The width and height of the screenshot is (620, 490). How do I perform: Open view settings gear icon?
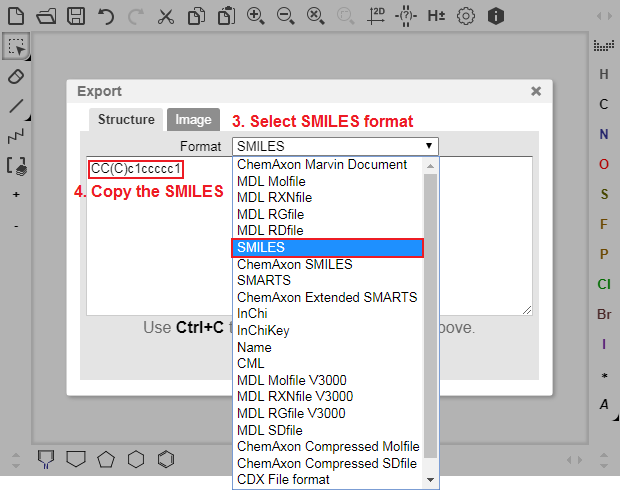click(x=466, y=16)
